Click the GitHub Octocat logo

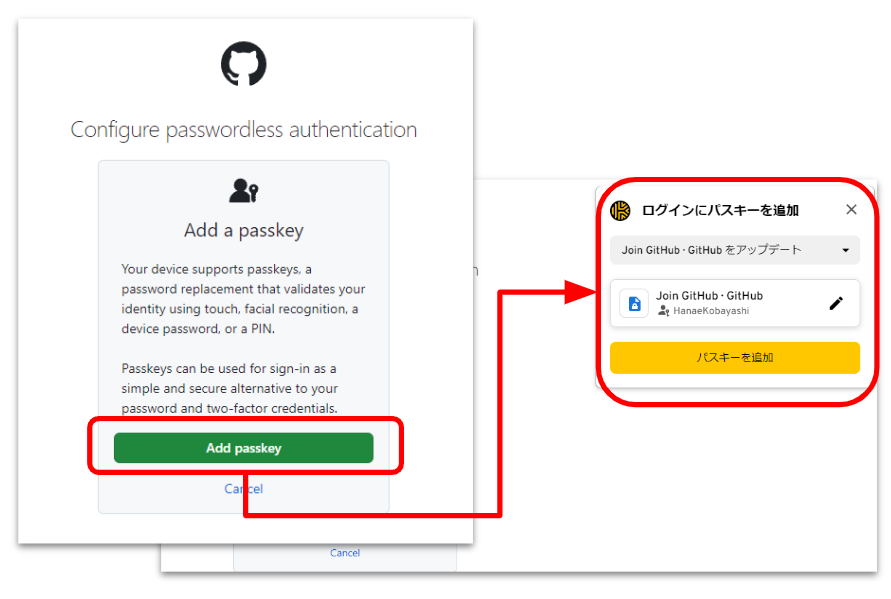point(244,64)
